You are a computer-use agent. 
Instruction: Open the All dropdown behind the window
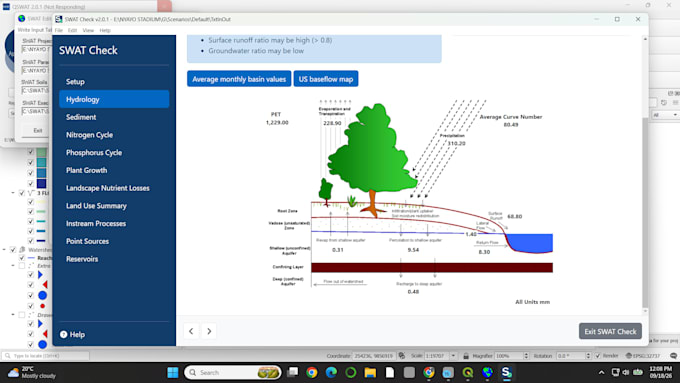664,115
